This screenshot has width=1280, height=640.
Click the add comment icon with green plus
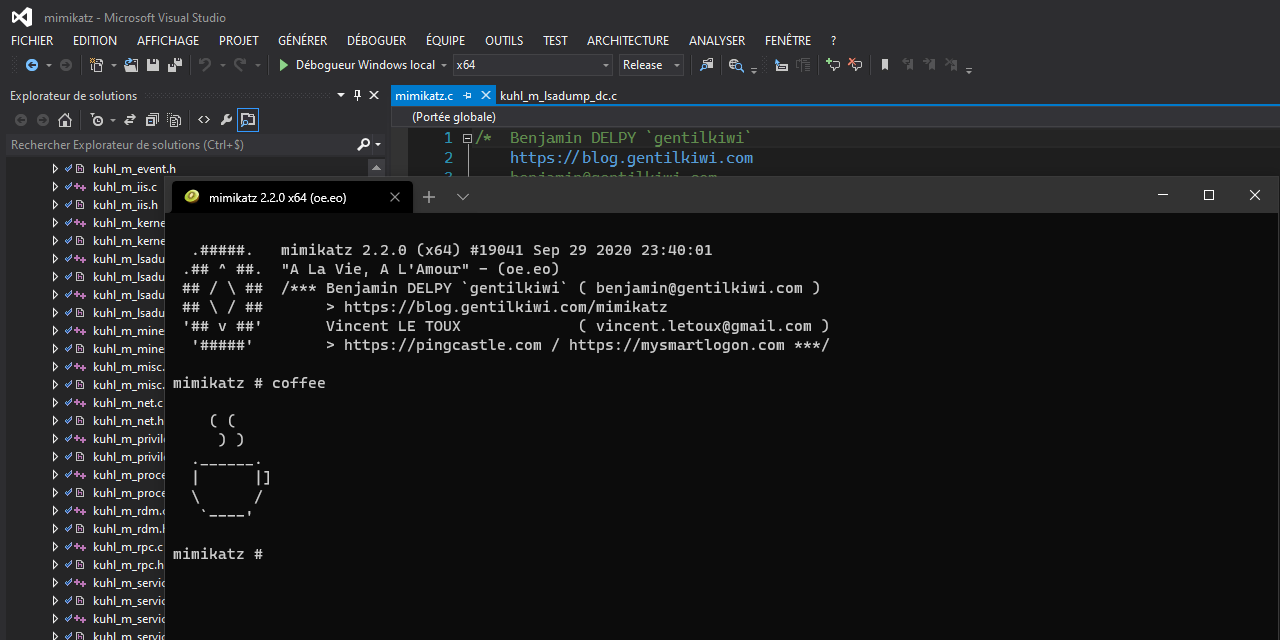832,65
